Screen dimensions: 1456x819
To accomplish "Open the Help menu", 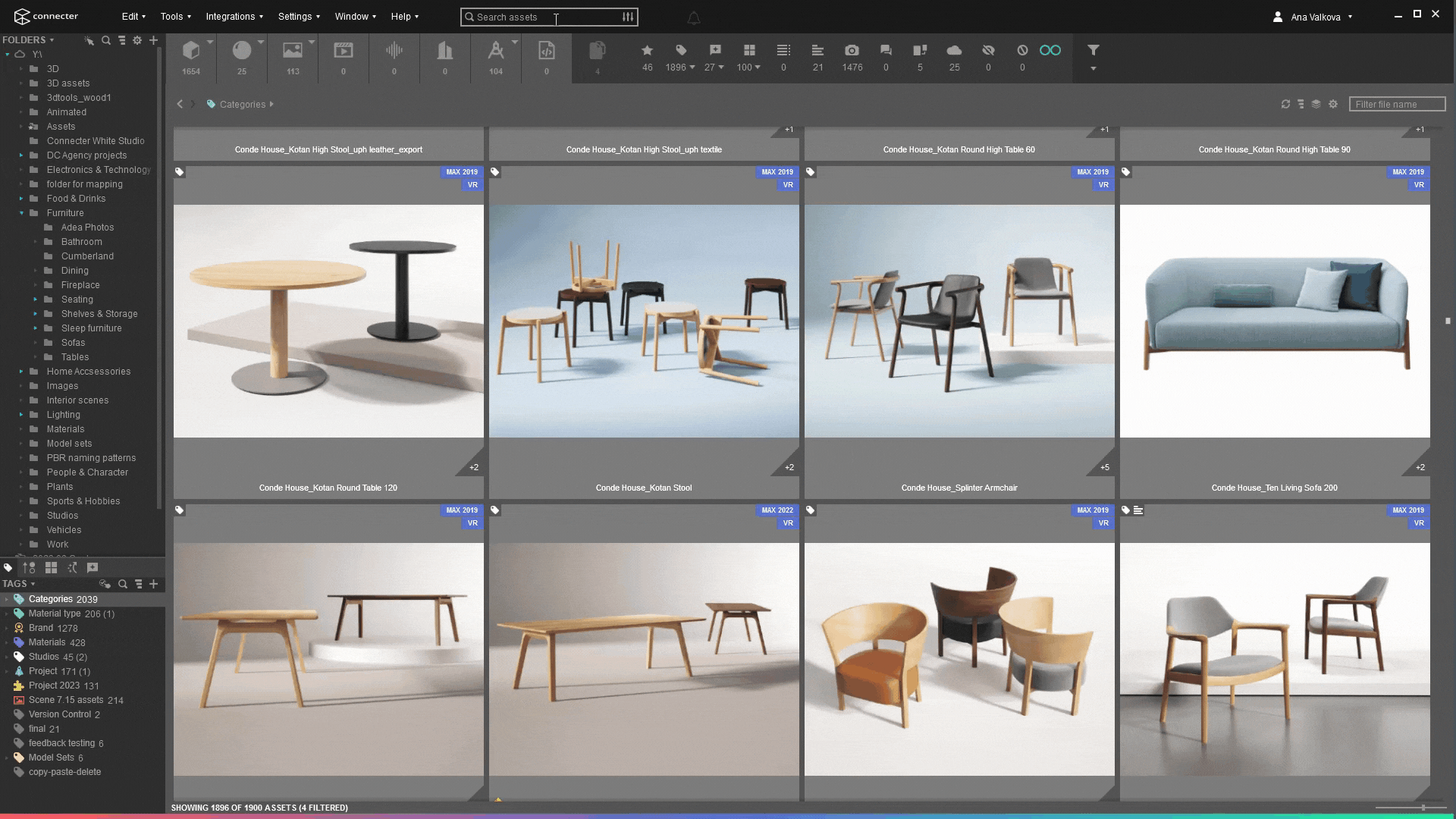I will 404,17.
